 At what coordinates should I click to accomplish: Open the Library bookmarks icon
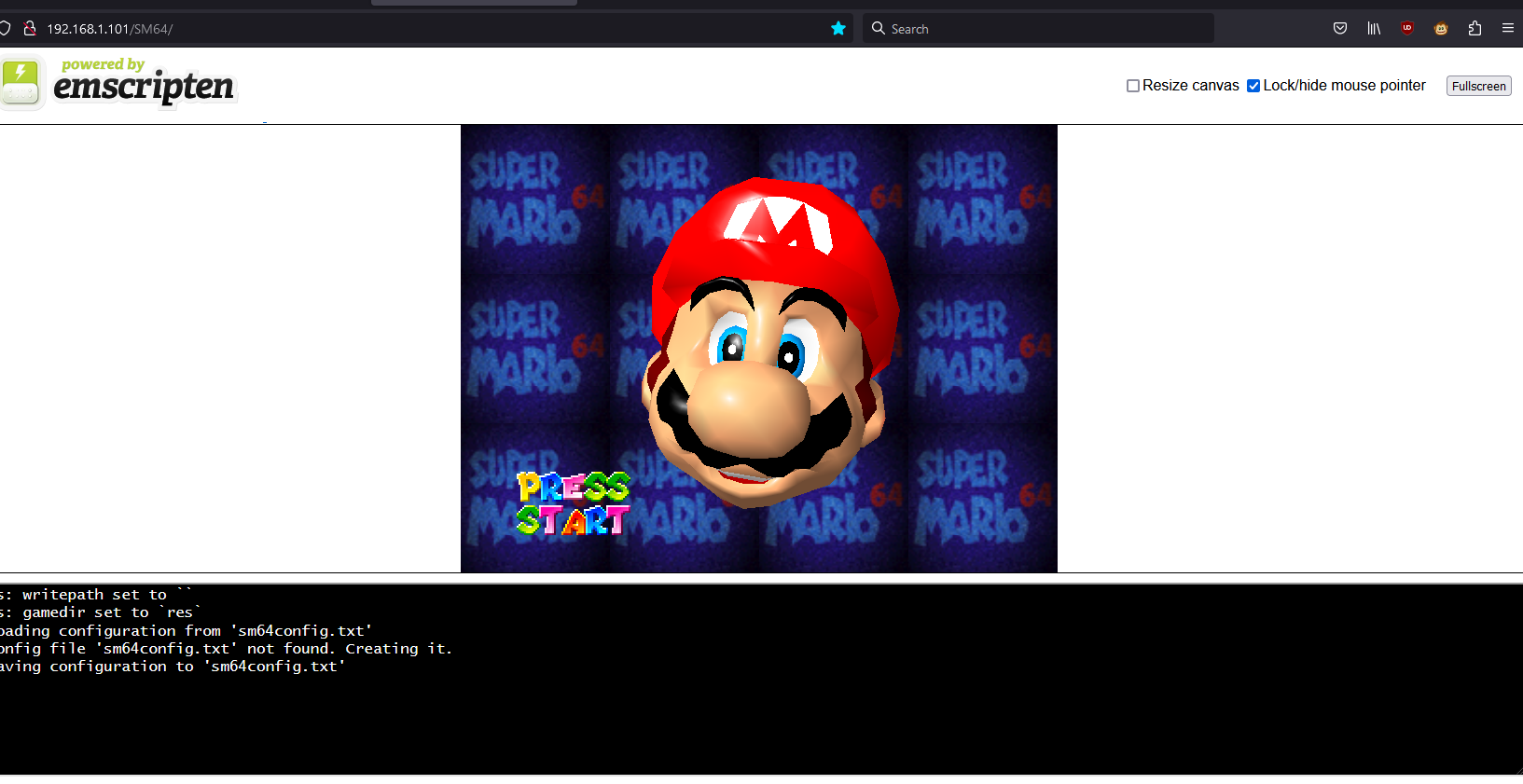(1374, 28)
